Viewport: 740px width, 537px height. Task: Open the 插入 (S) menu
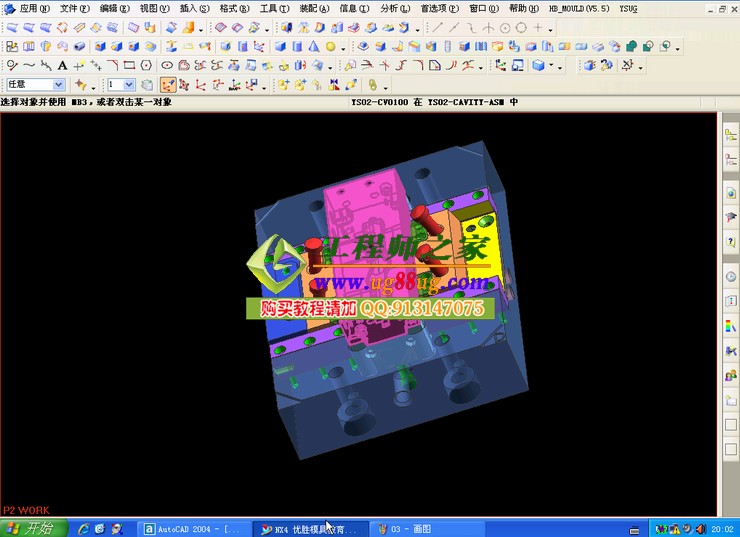[194, 8]
